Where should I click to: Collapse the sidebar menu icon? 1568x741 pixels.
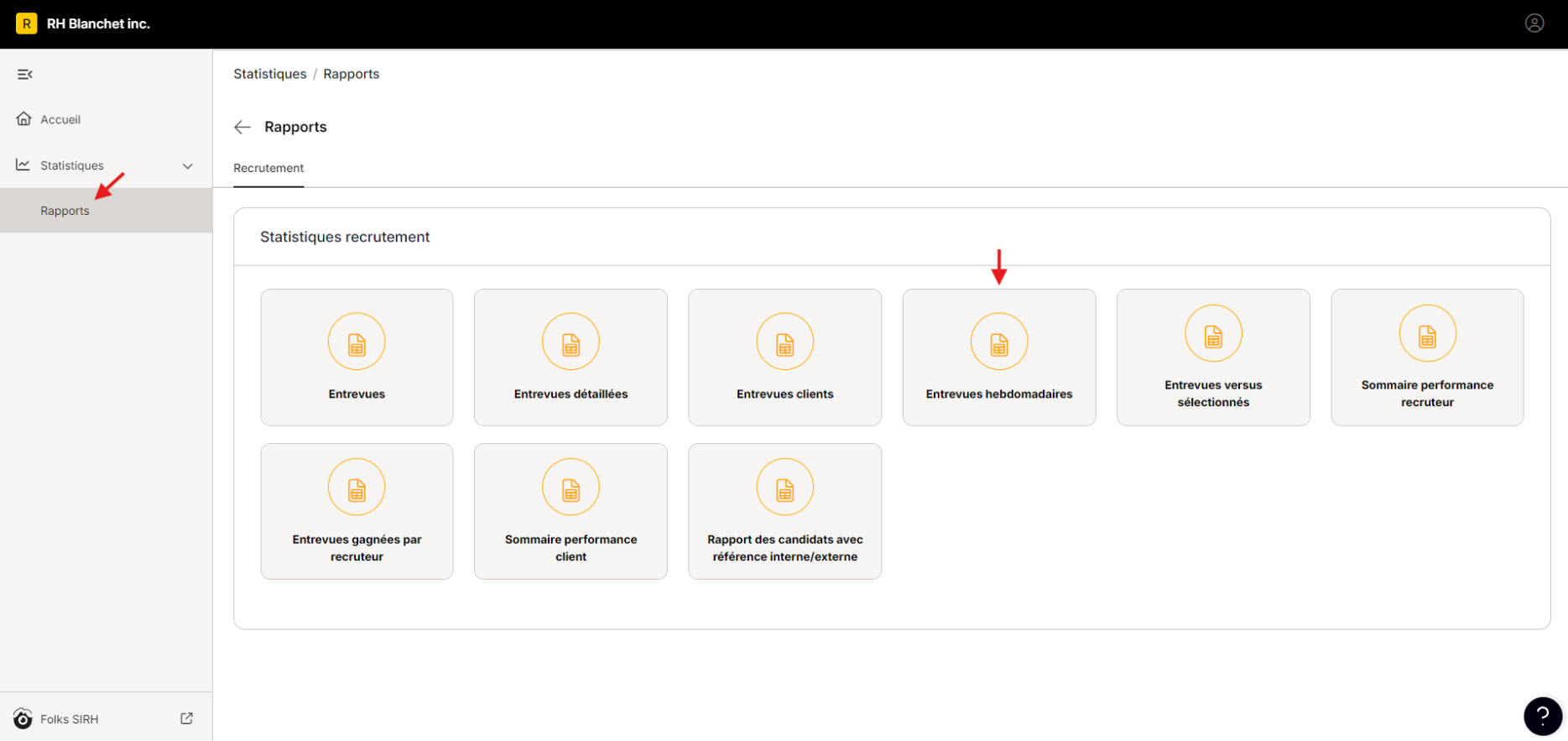25,75
